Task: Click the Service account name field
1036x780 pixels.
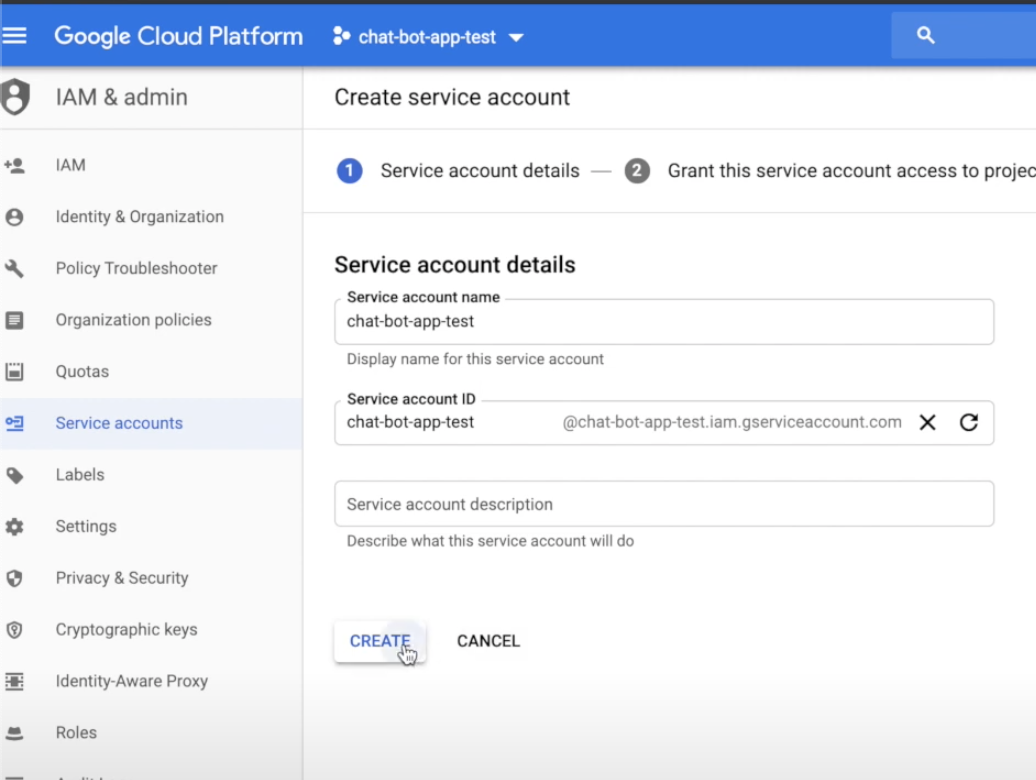Action: pyautogui.click(x=664, y=322)
